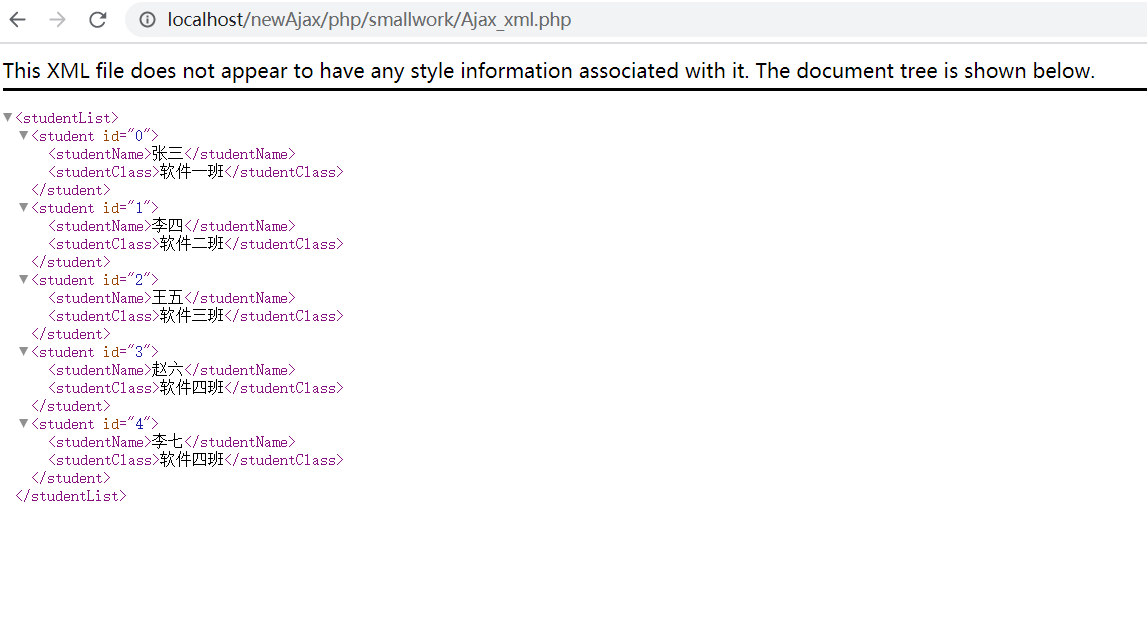This screenshot has width=1147, height=621.
Task: Click closing </student> tag after 软件三班
Action: coord(71,334)
